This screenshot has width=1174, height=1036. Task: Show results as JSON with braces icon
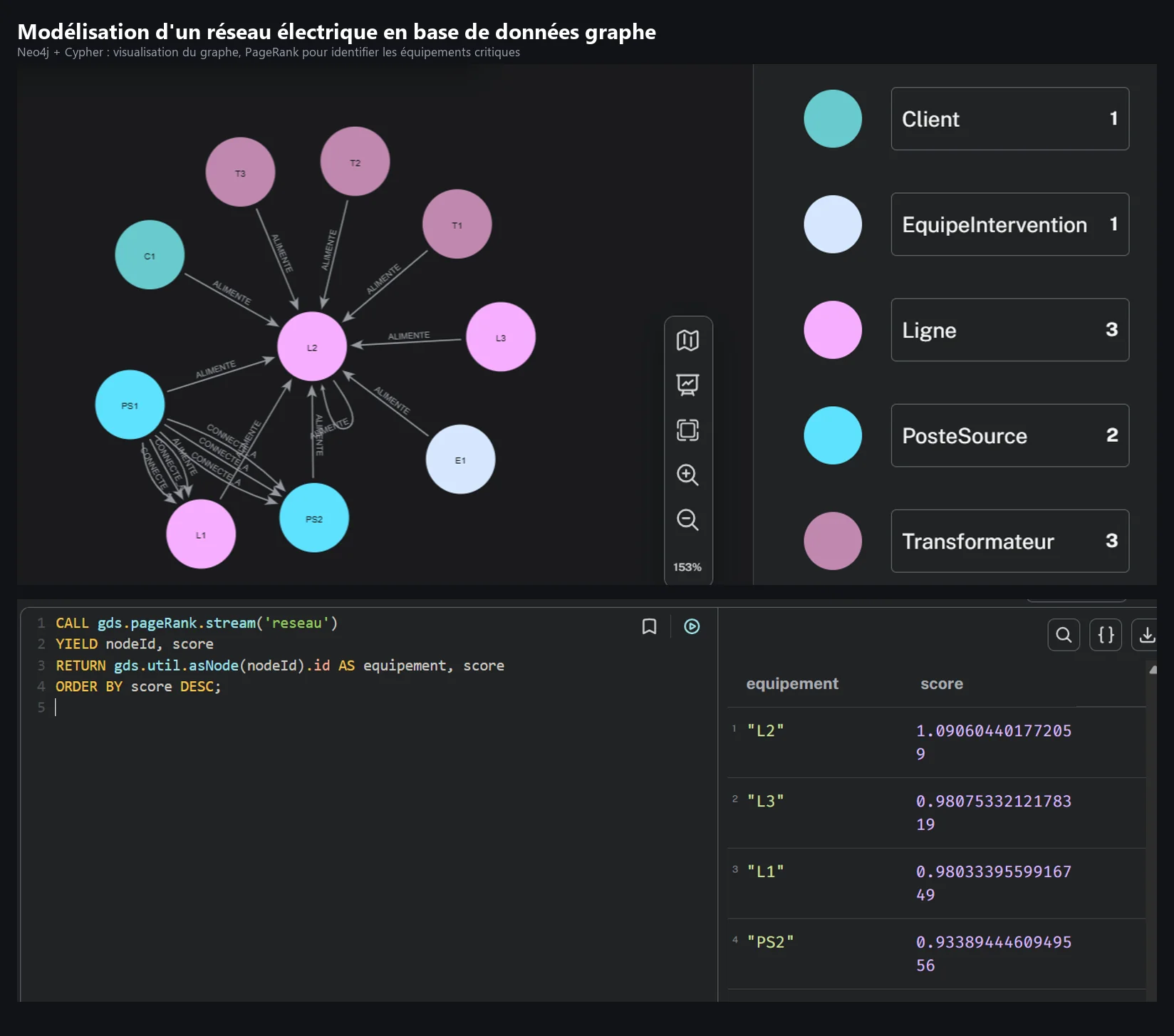1106,635
